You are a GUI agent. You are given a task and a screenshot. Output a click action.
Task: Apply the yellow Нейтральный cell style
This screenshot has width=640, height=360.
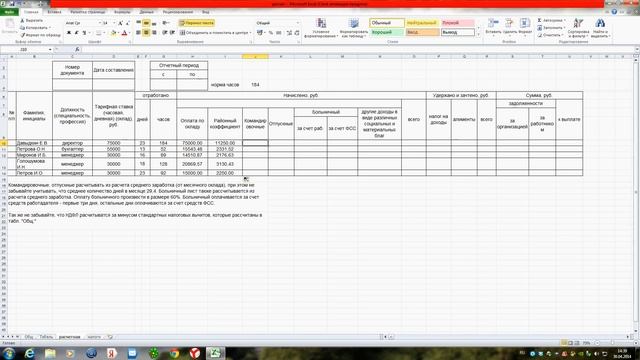(x=422, y=23)
